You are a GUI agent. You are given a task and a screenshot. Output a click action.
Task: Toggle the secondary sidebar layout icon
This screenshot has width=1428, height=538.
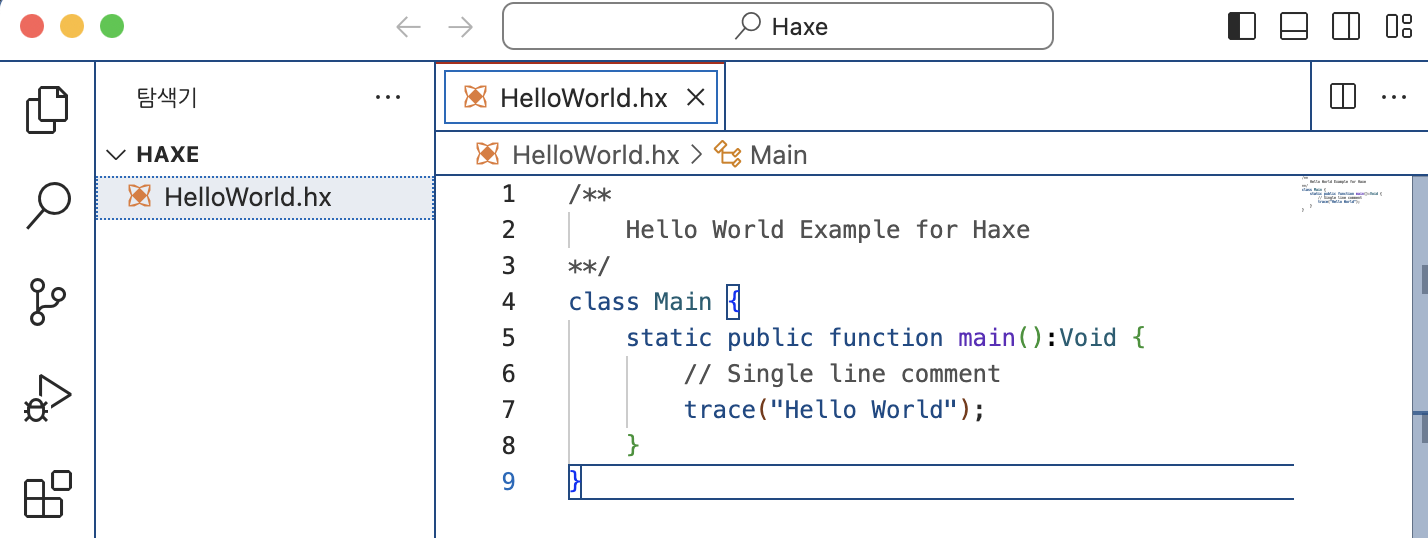coord(1346,26)
